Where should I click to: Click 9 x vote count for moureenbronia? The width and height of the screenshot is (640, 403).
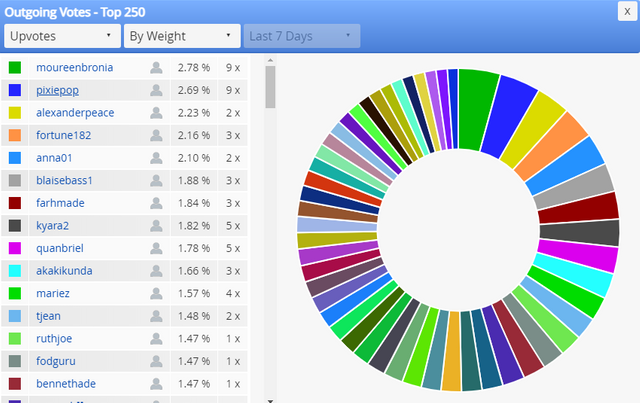click(x=233, y=68)
